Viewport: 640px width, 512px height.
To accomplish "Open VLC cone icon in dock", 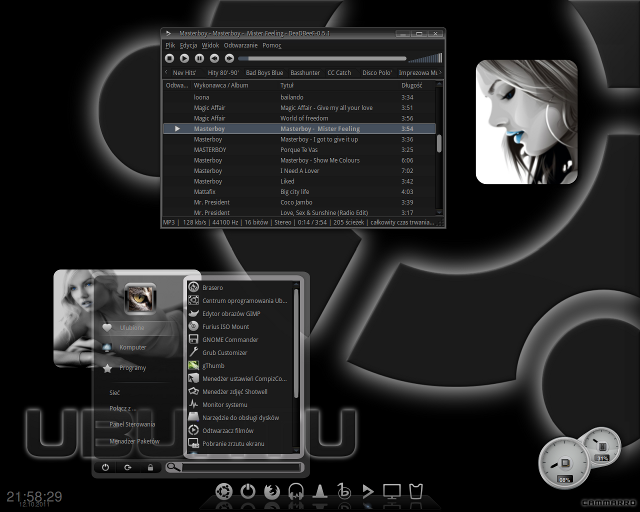I will 320,491.
